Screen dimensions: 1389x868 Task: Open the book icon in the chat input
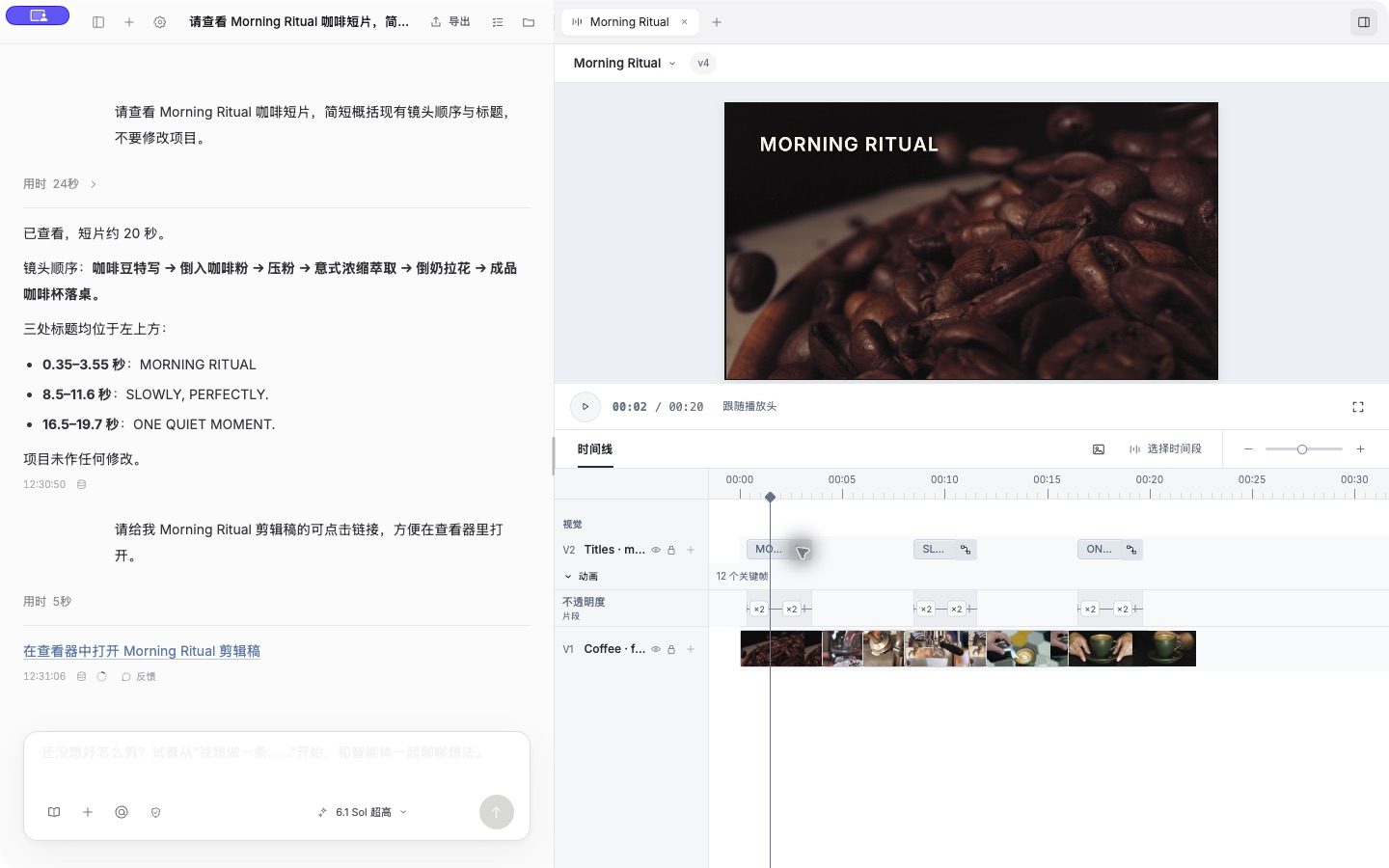[x=54, y=812]
